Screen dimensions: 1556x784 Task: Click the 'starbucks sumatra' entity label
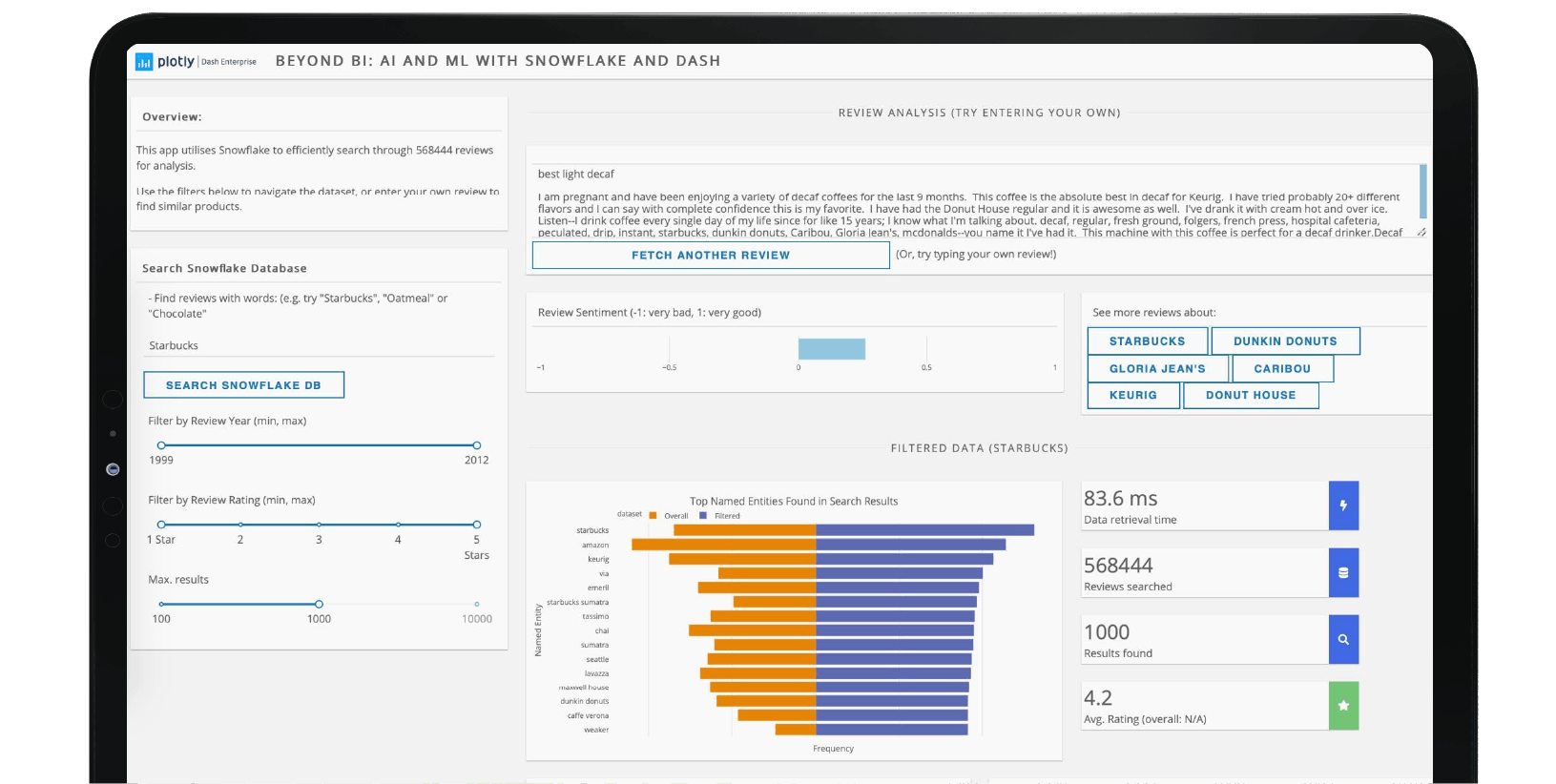click(x=577, y=602)
